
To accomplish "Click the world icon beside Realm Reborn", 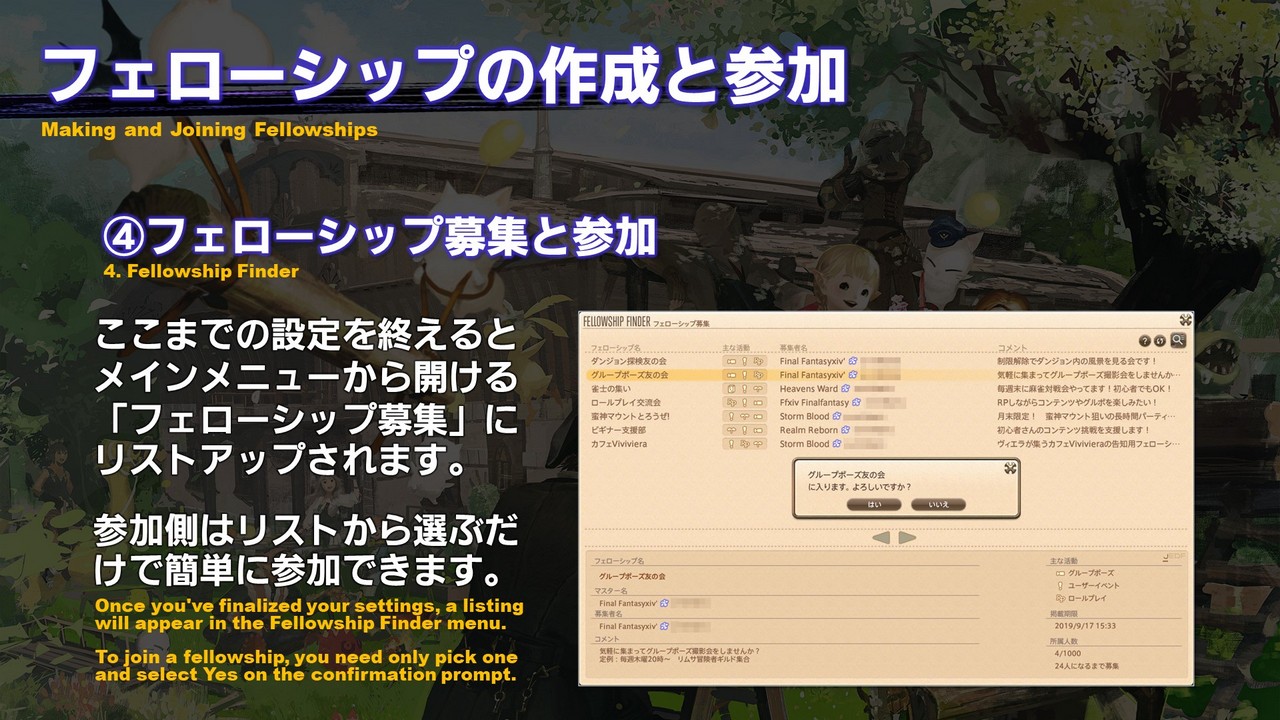I will tap(847, 430).
